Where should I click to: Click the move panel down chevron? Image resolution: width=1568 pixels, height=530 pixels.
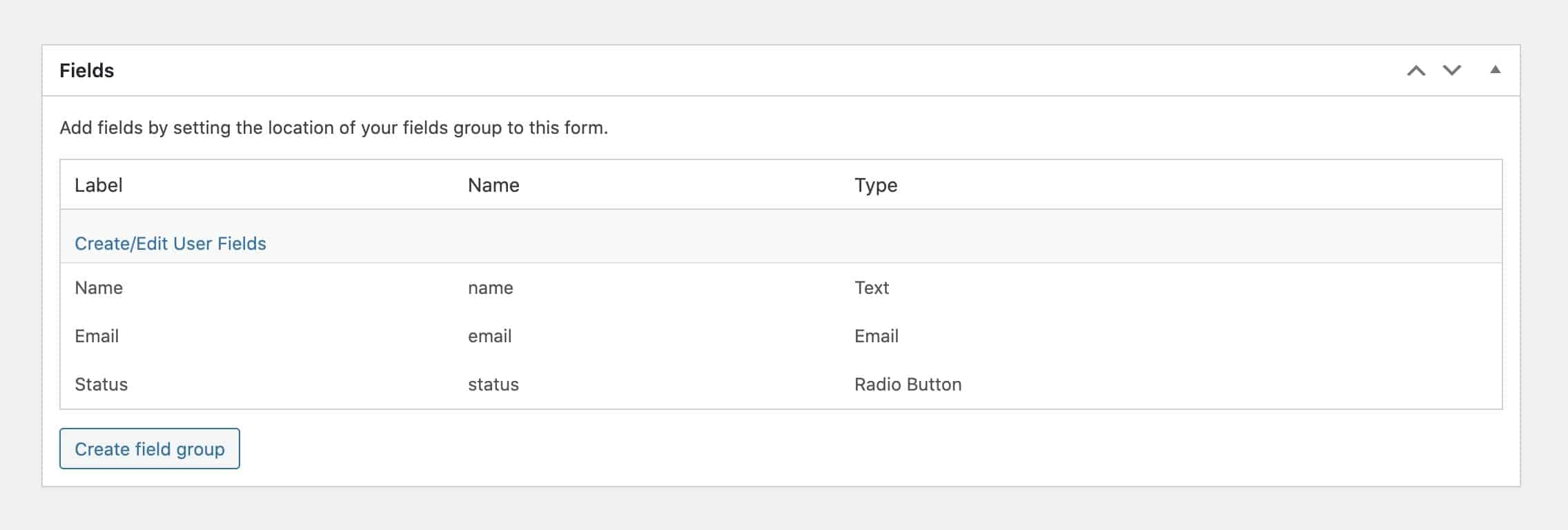(x=1451, y=70)
